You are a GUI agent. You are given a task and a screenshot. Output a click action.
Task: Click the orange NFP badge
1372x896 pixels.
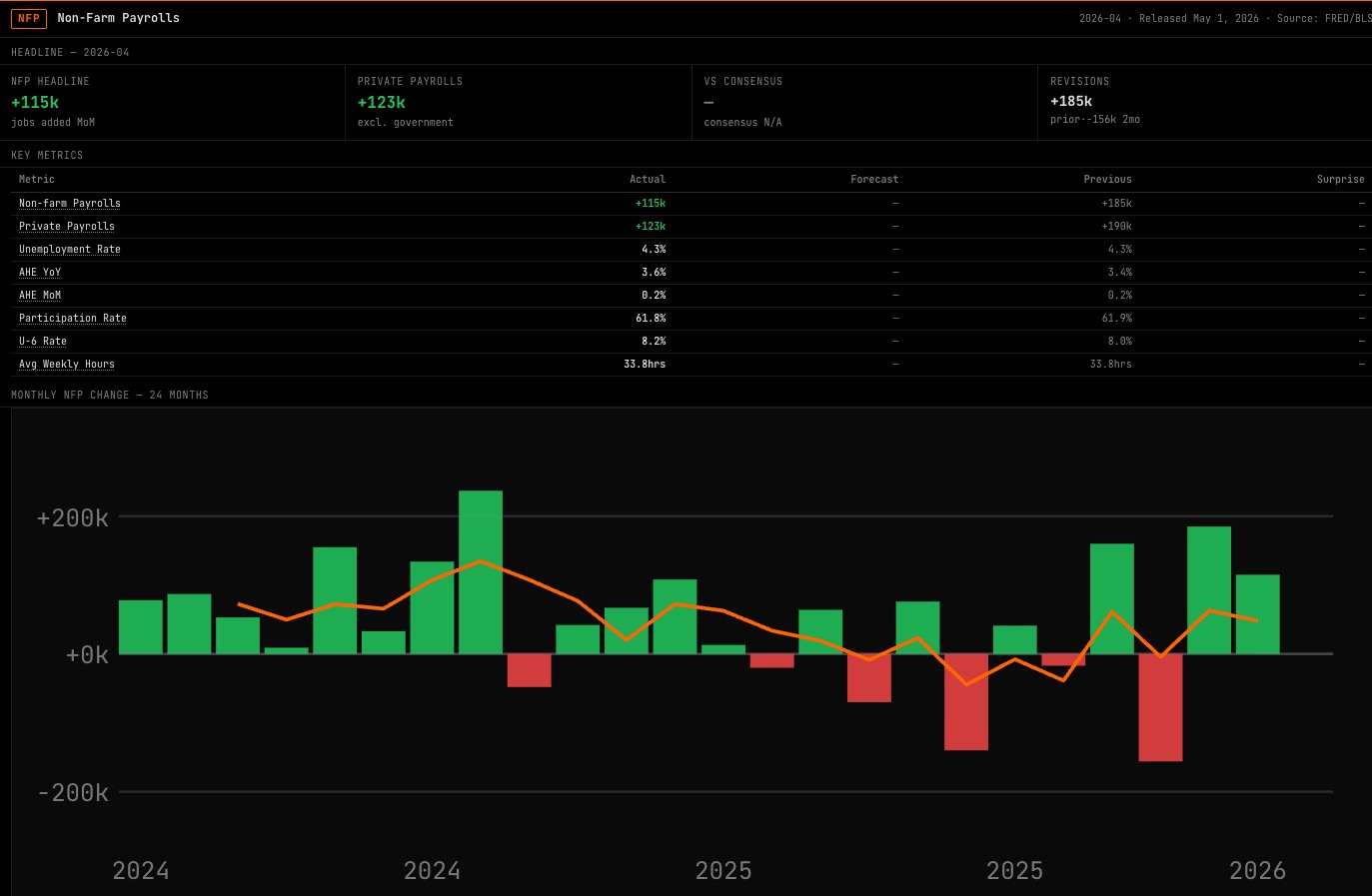pos(29,18)
